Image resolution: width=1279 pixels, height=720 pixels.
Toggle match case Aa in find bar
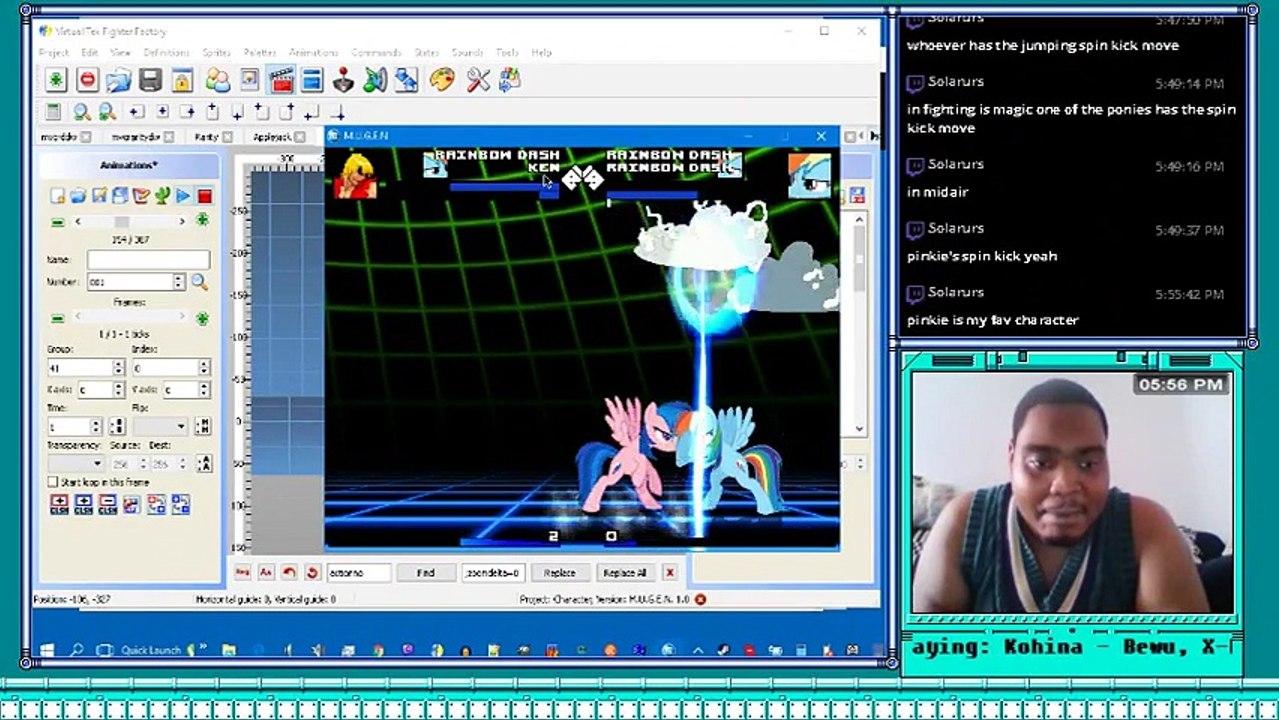(265, 572)
